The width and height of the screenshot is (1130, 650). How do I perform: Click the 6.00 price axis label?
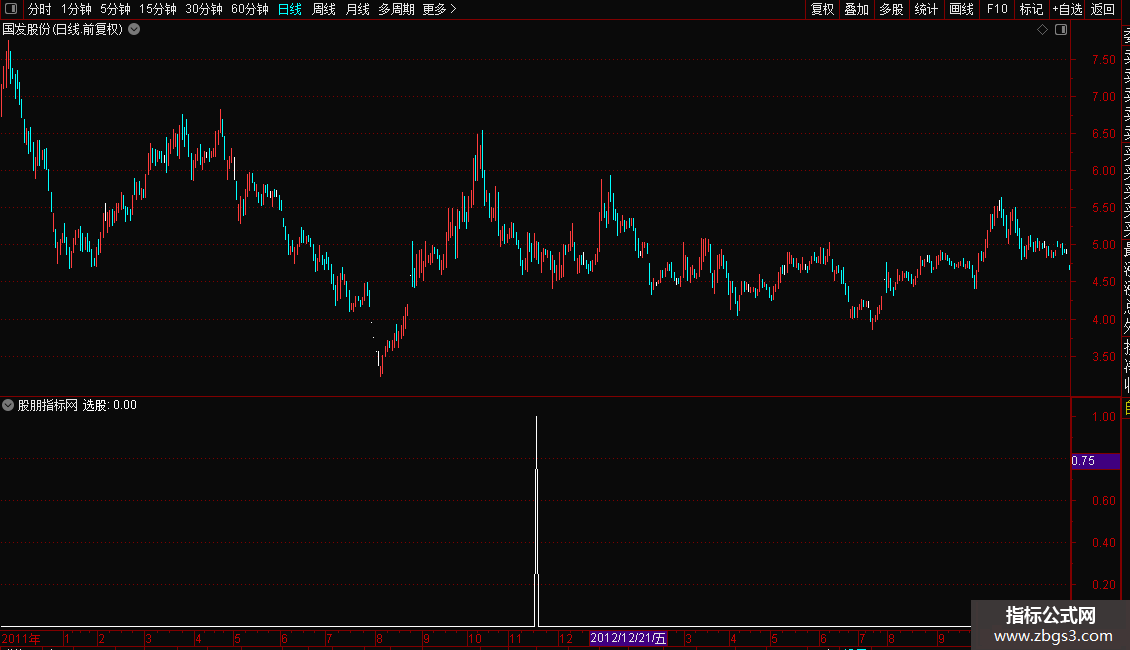click(x=1103, y=171)
